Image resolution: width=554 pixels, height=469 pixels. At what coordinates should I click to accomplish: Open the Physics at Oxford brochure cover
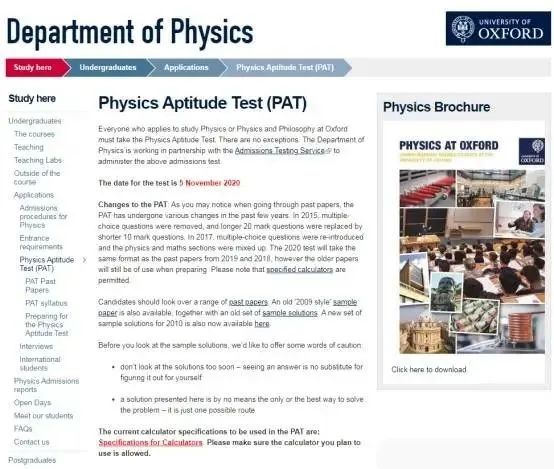point(472,245)
